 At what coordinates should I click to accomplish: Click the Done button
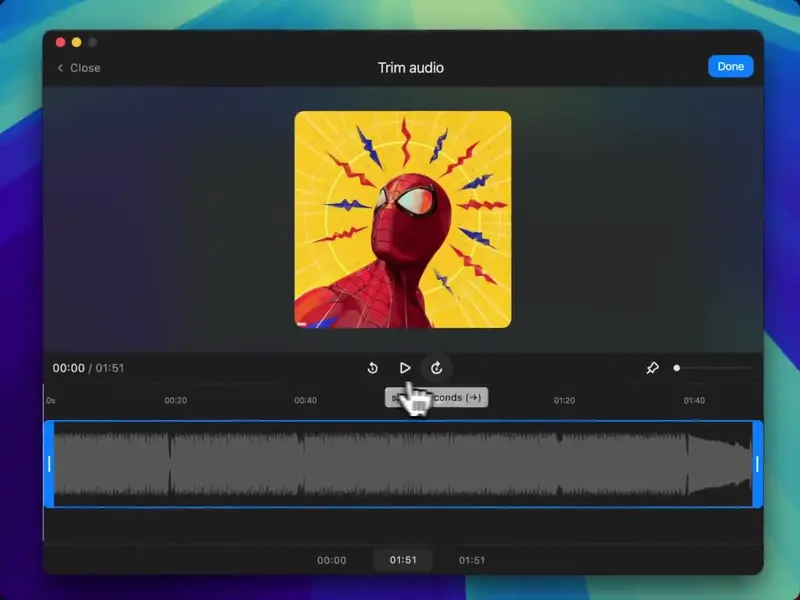pos(730,66)
